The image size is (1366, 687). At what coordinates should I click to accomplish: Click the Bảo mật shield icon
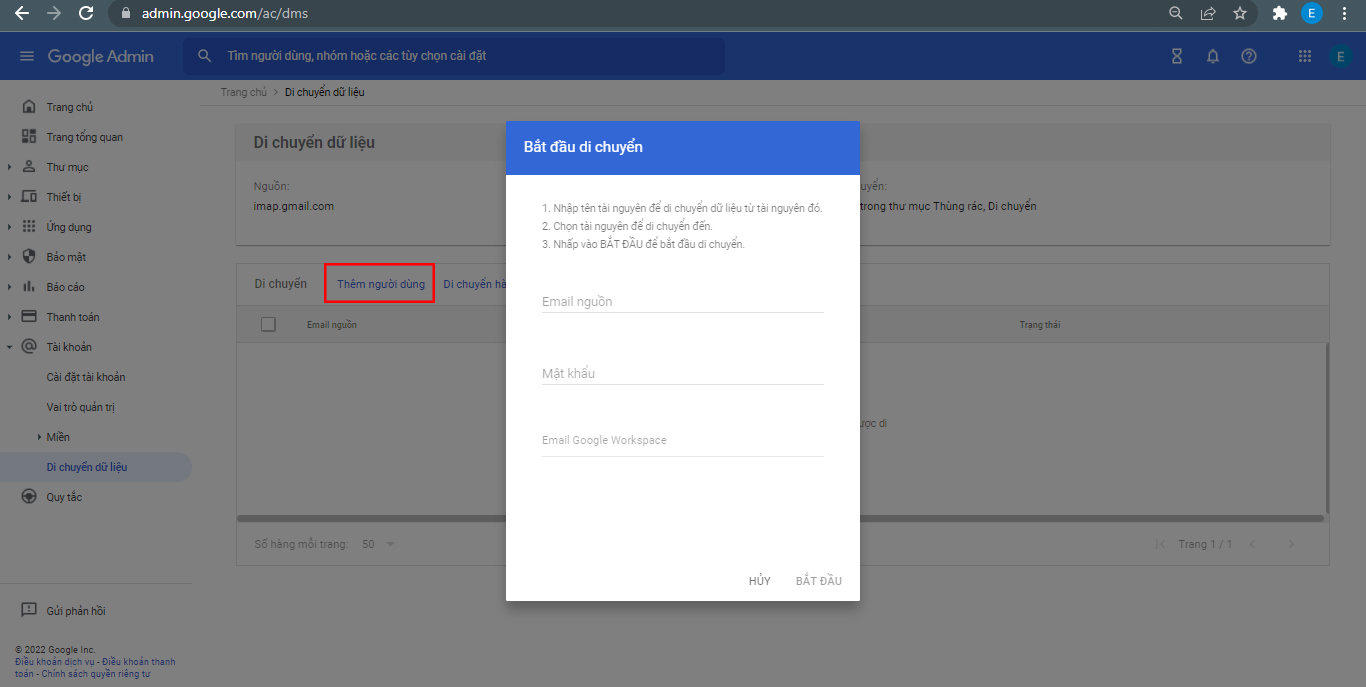click(29, 257)
